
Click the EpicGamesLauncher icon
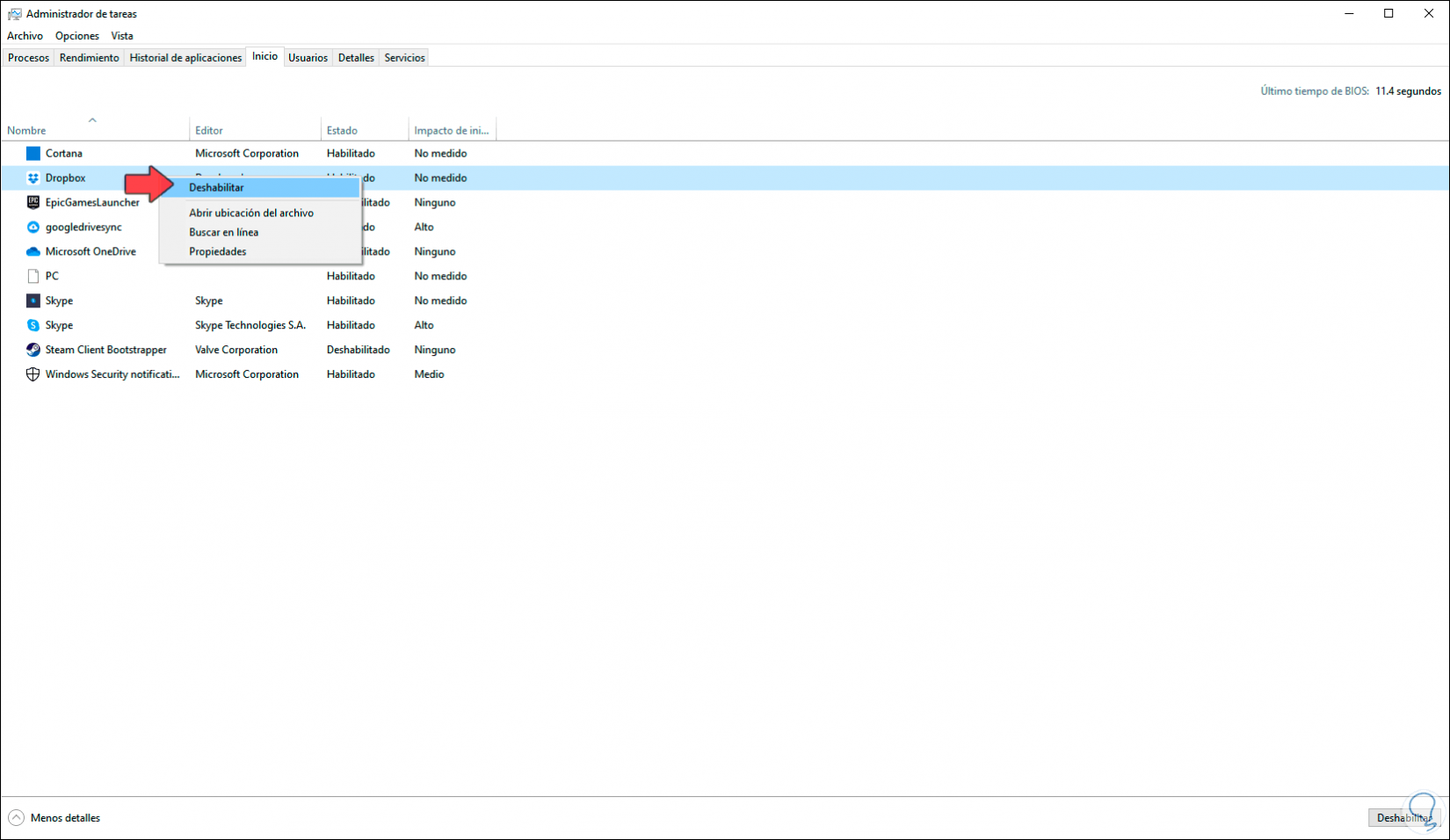[33, 202]
